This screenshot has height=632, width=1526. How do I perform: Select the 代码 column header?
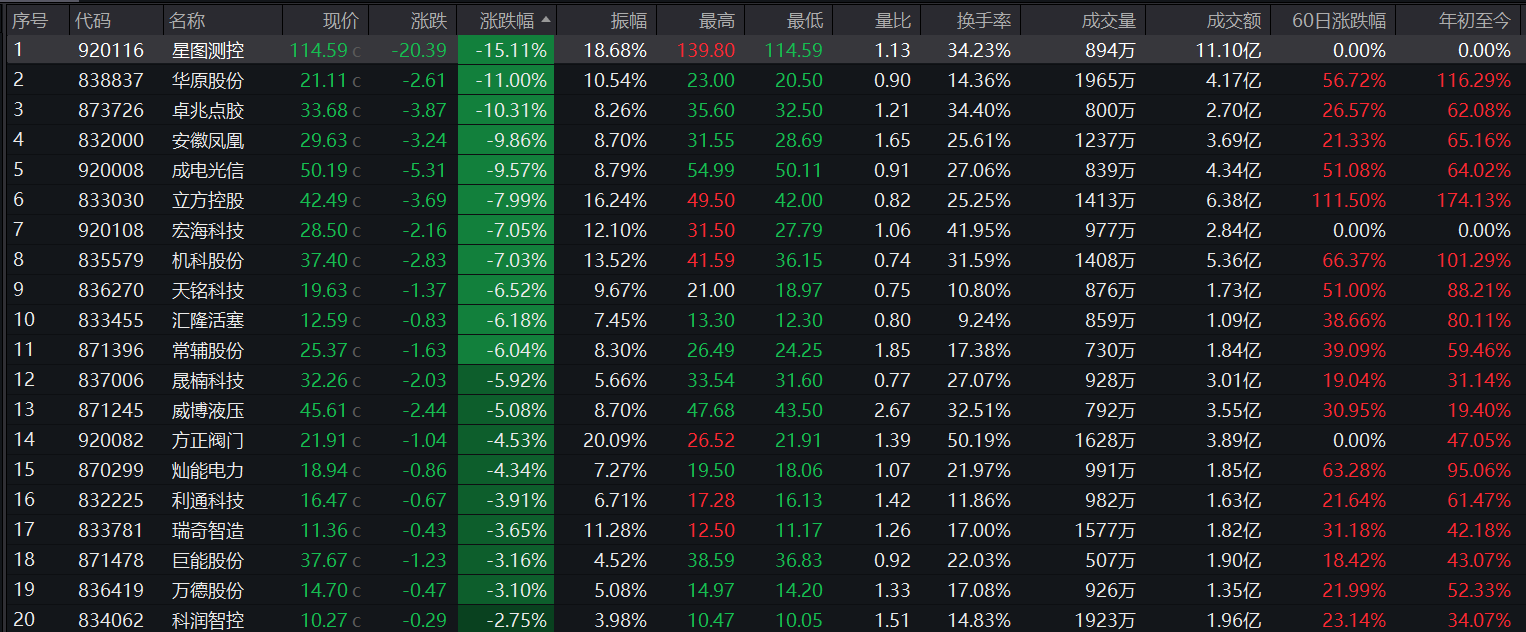pos(93,20)
